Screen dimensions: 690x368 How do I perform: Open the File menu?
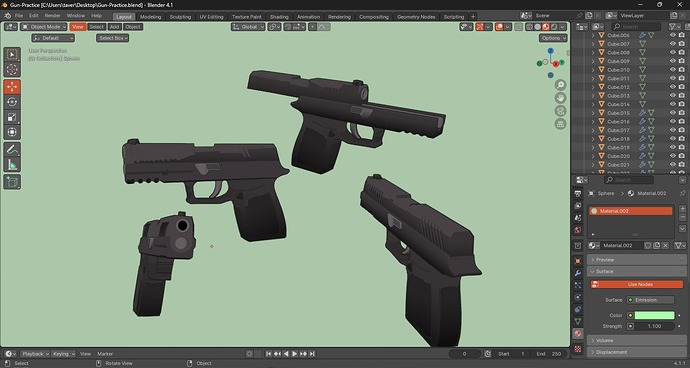click(x=19, y=16)
